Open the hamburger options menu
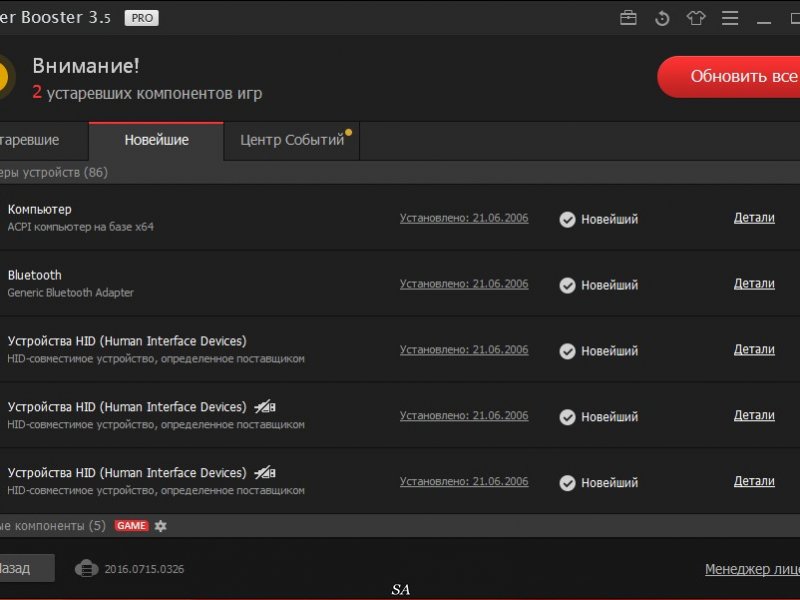The image size is (800, 600). 730,18
